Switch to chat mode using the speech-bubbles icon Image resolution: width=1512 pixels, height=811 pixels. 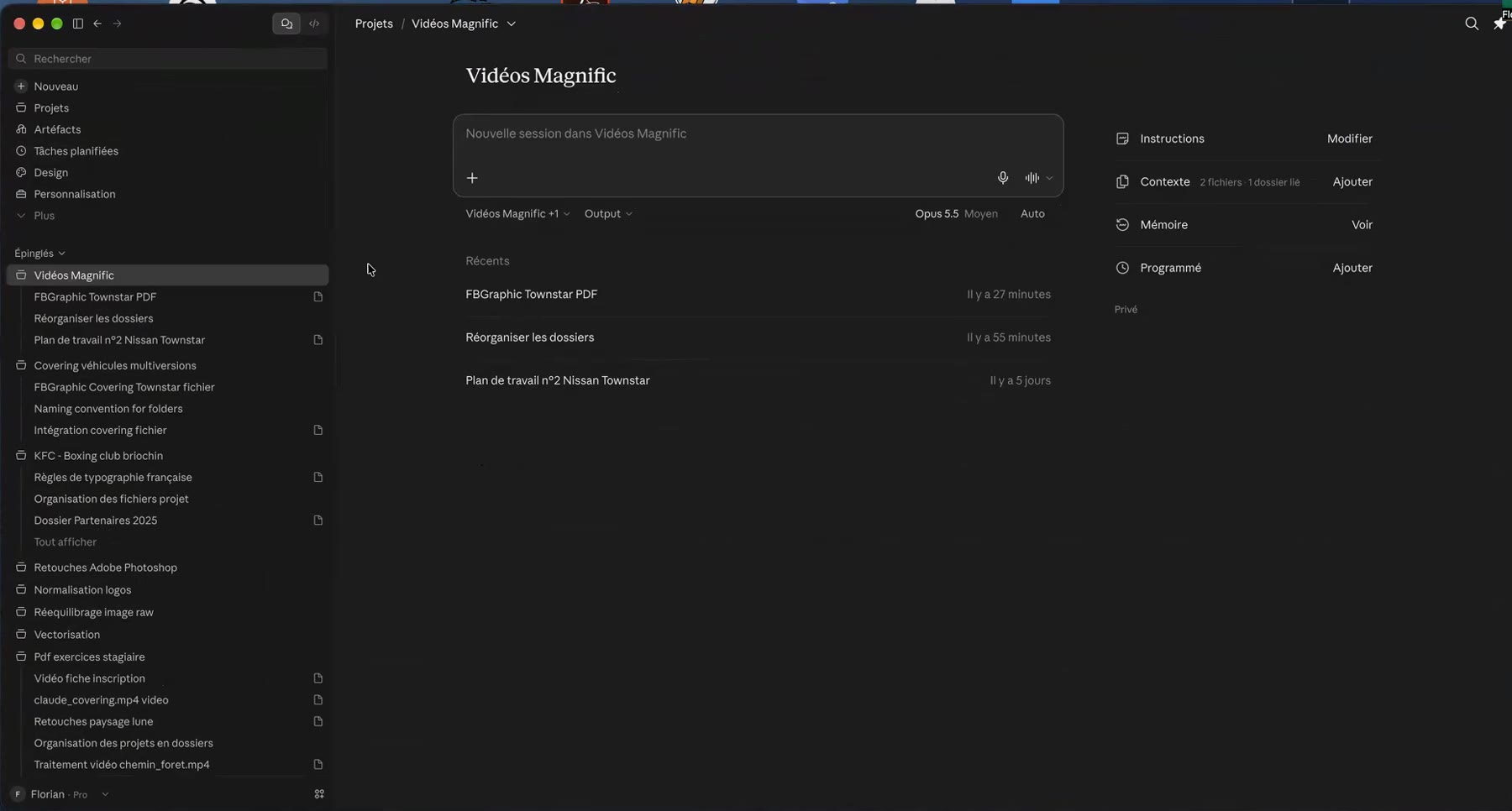pyautogui.click(x=286, y=24)
